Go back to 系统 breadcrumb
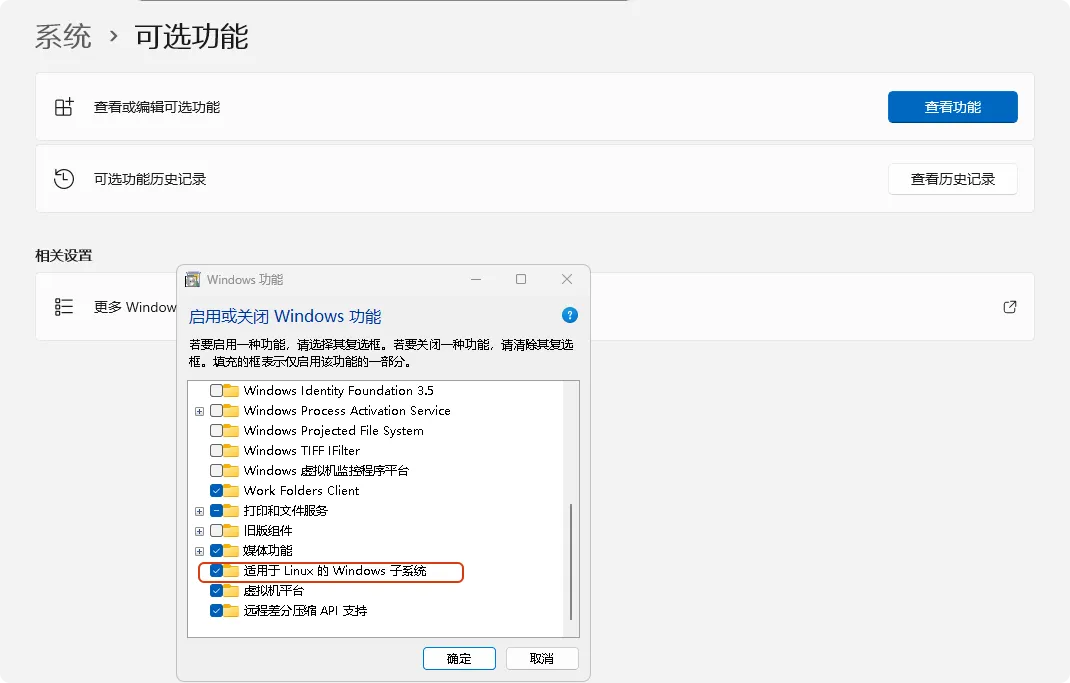1070x683 pixels. (63, 36)
